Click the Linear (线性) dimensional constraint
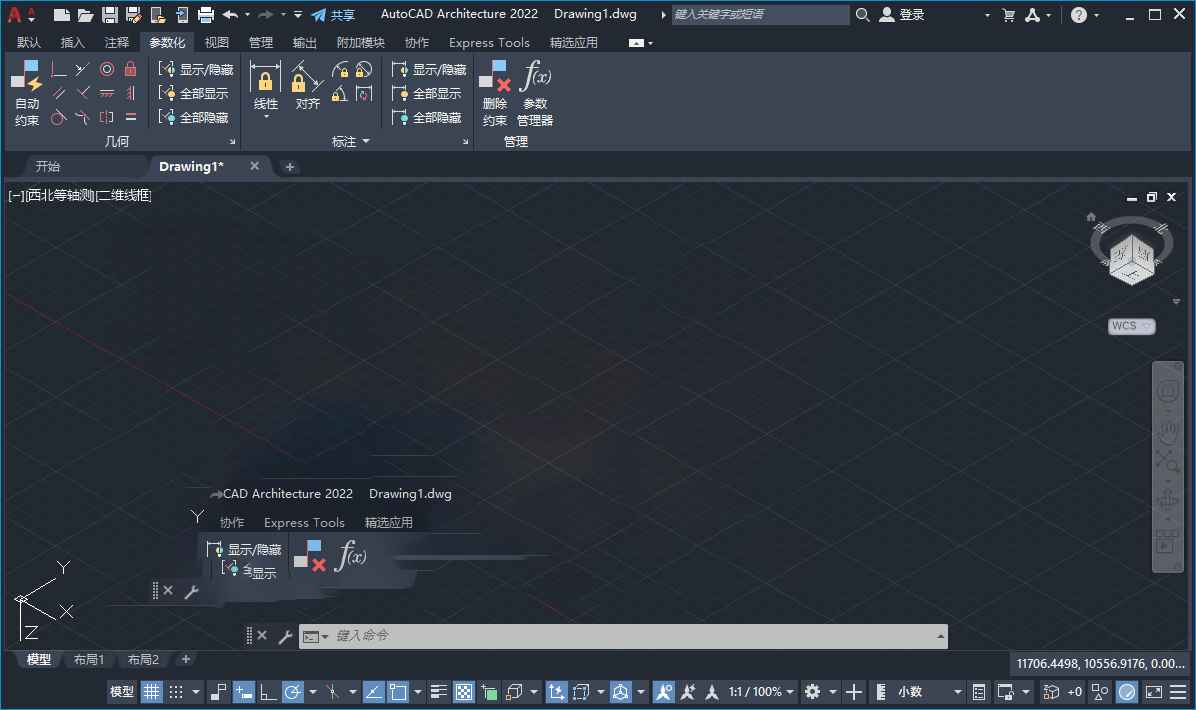 click(265, 85)
